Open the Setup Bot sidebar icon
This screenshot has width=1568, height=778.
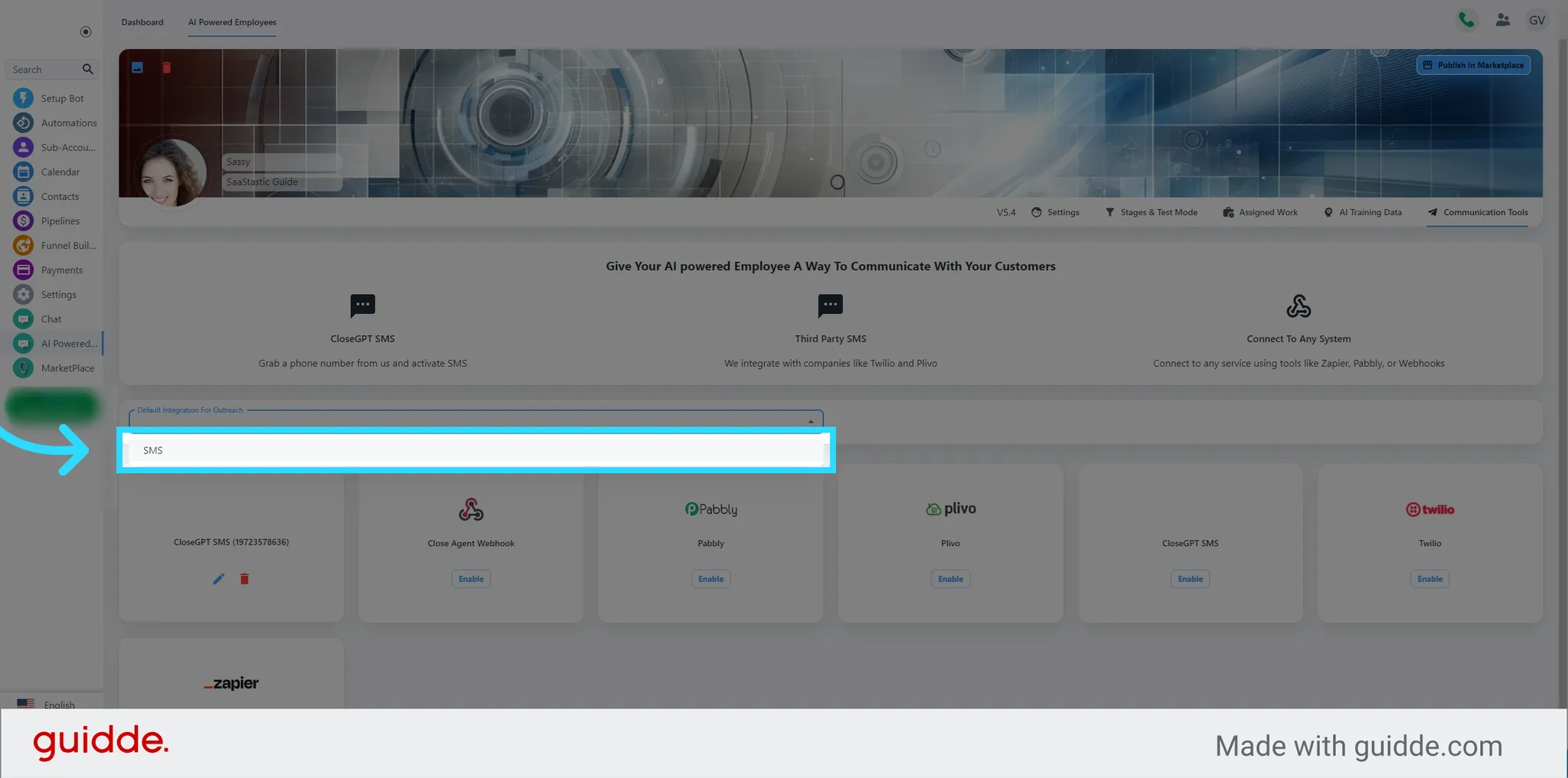(23, 98)
